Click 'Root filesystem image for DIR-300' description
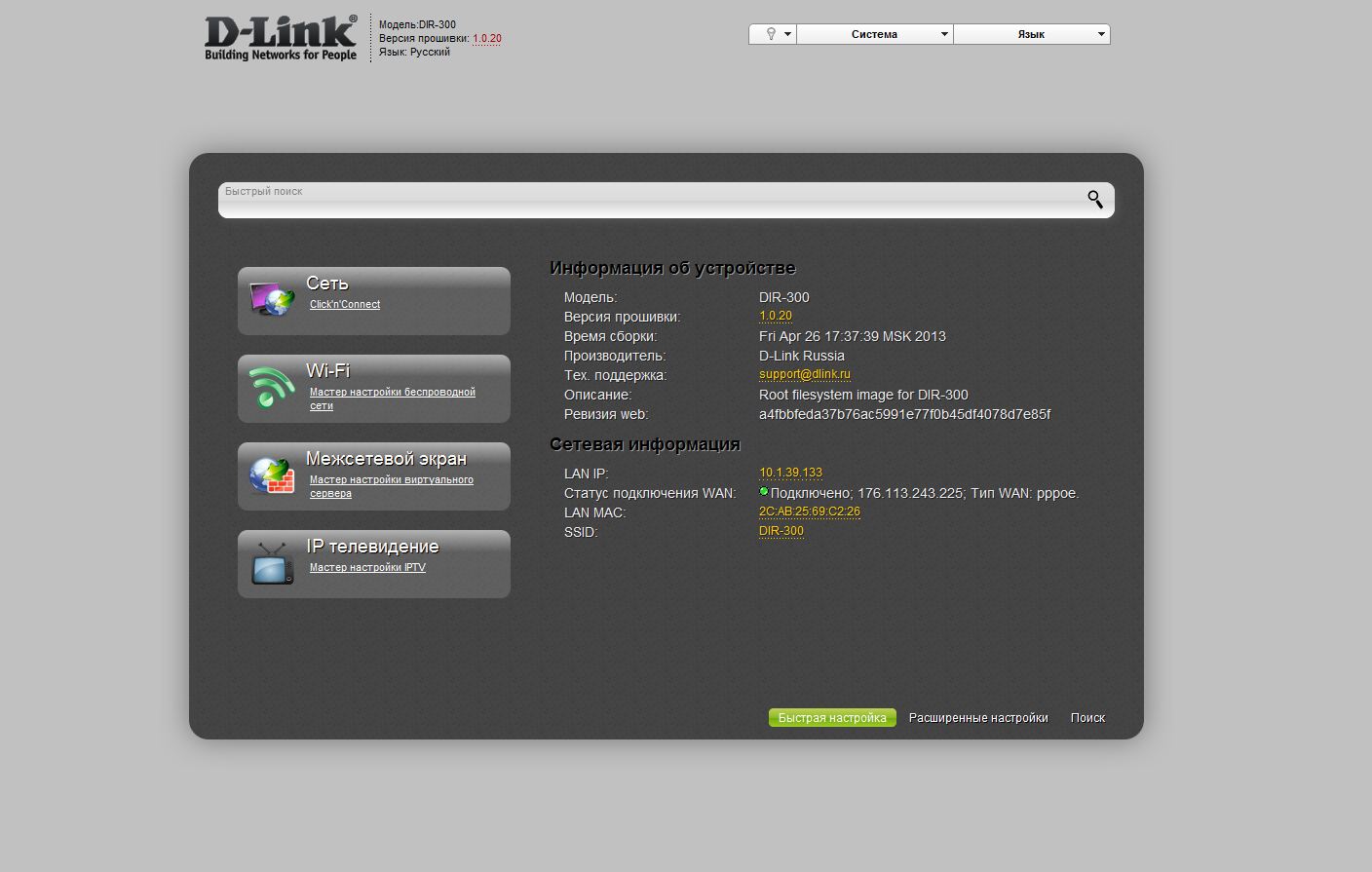The width and height of the screenshot is (1372, 872). point(863,395)
